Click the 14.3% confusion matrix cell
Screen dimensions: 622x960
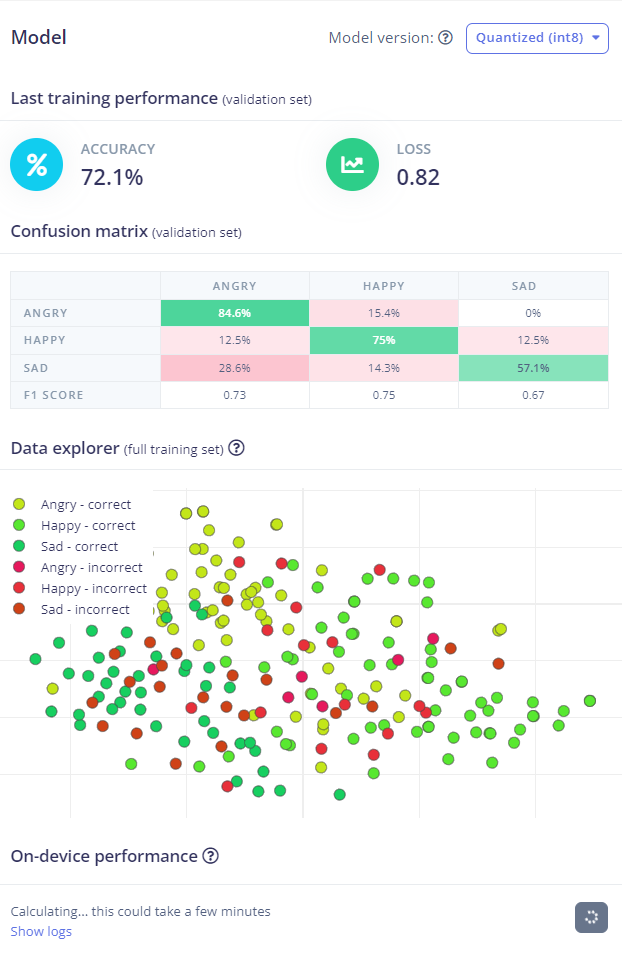pos(384,368)
